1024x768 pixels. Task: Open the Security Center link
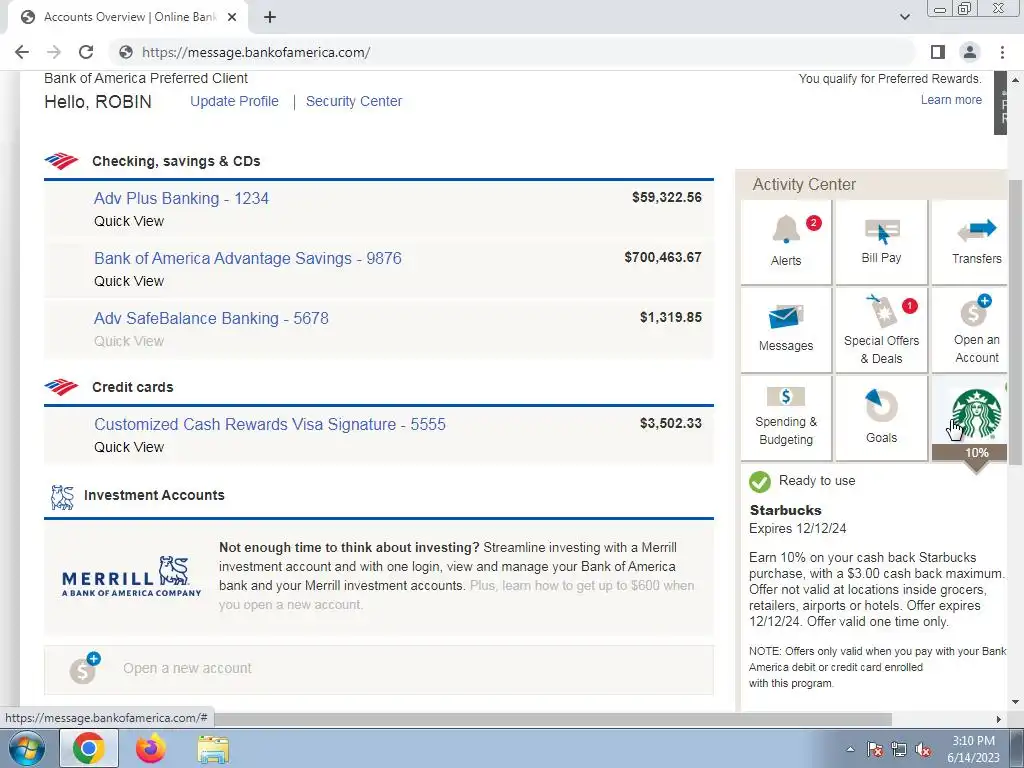pyautogui.click(x=354, y=101)
